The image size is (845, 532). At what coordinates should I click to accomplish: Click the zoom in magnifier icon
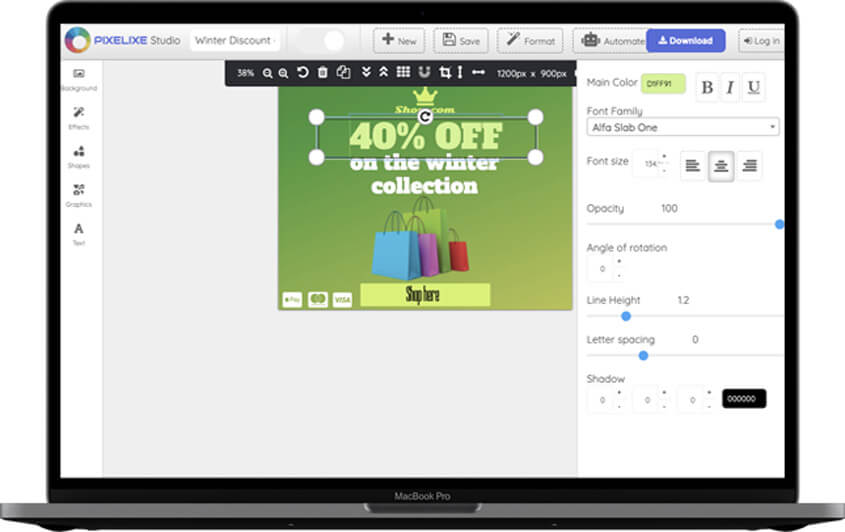[x=268, y=73]
